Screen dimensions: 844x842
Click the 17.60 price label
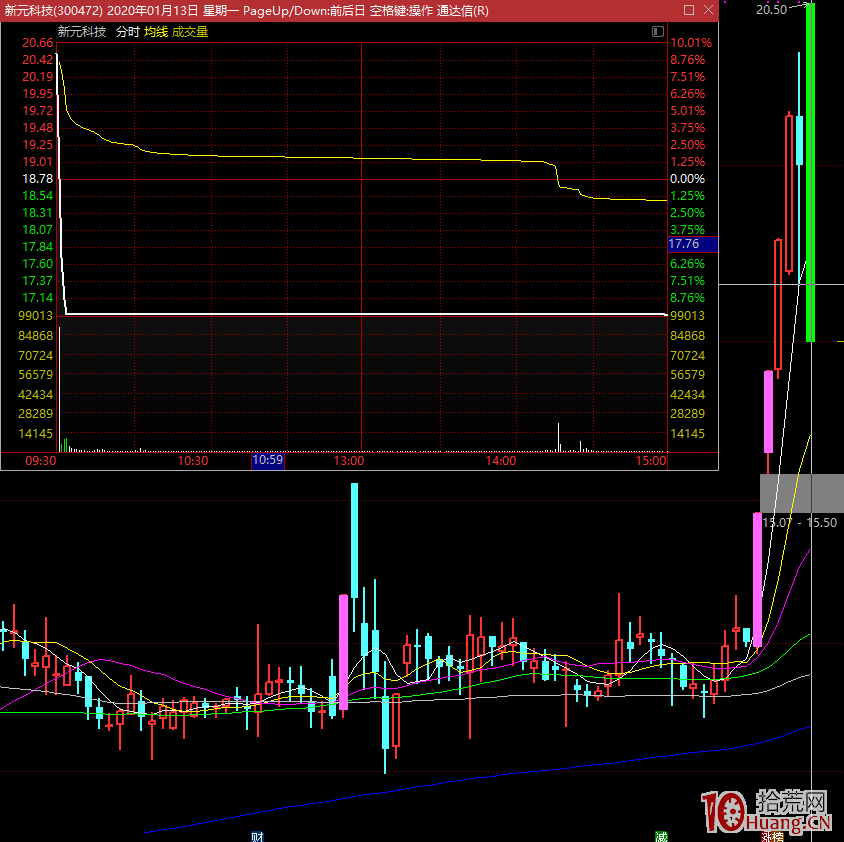[38, 264]
